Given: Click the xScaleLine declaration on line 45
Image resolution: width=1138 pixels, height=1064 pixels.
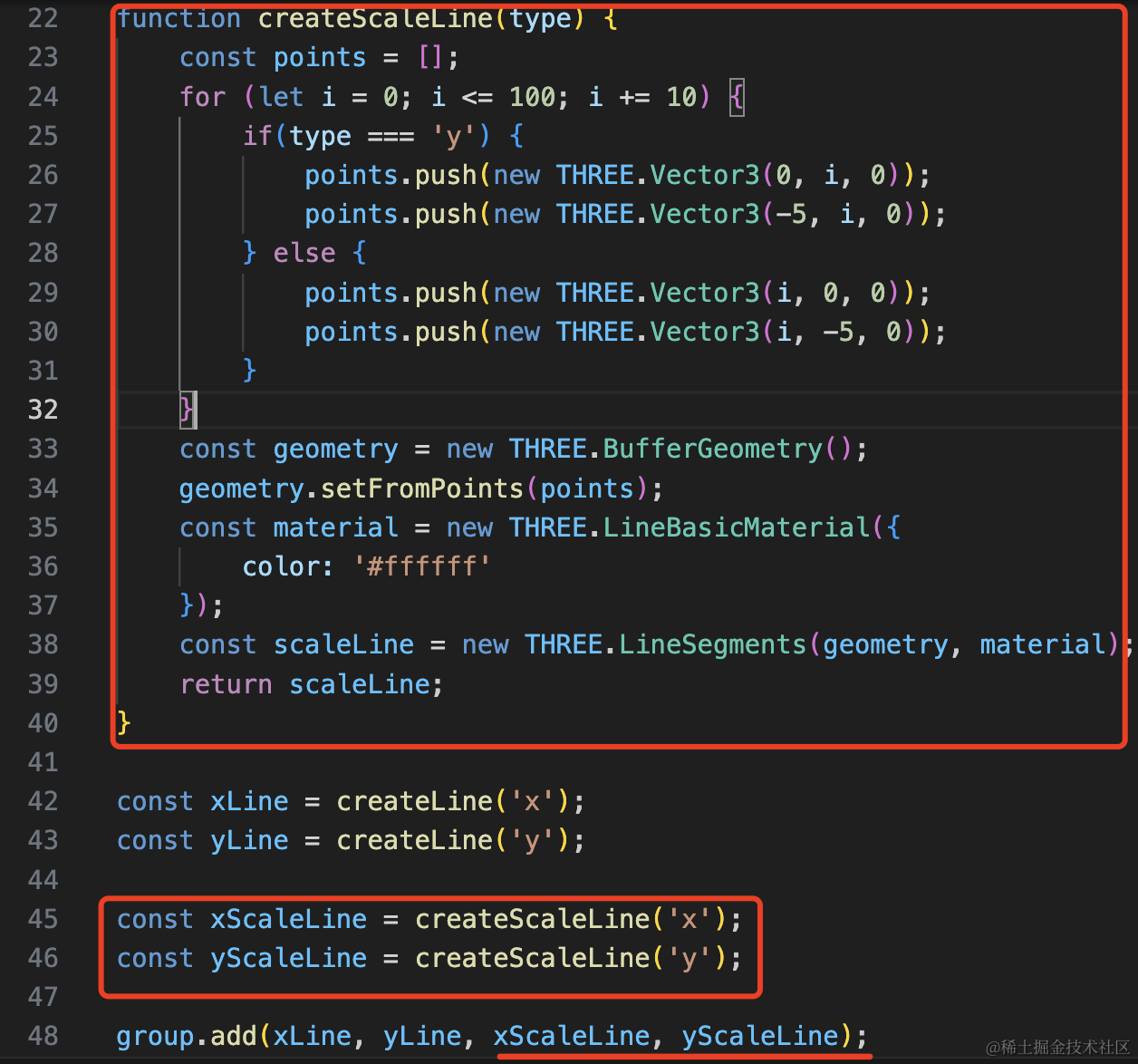Looking at the screenshot, I should point(289,919).
